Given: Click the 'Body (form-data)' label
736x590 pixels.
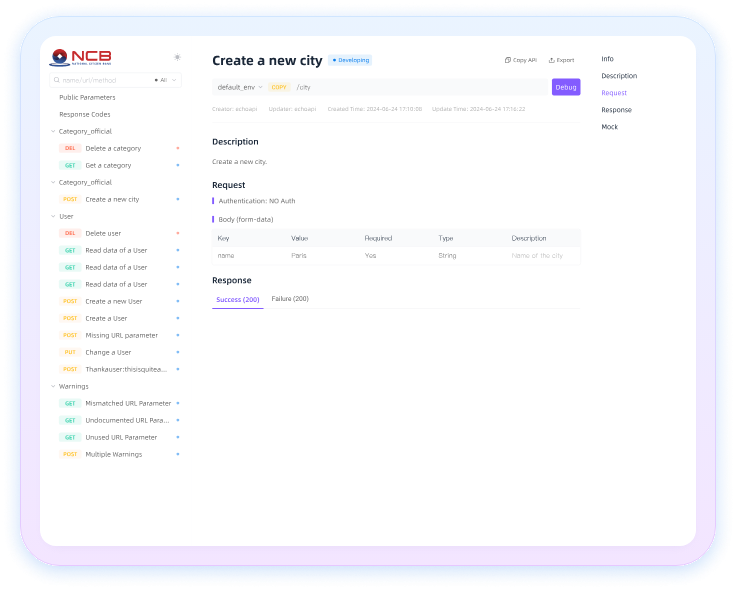Looking at the screenshot, I should pos(245,220).
